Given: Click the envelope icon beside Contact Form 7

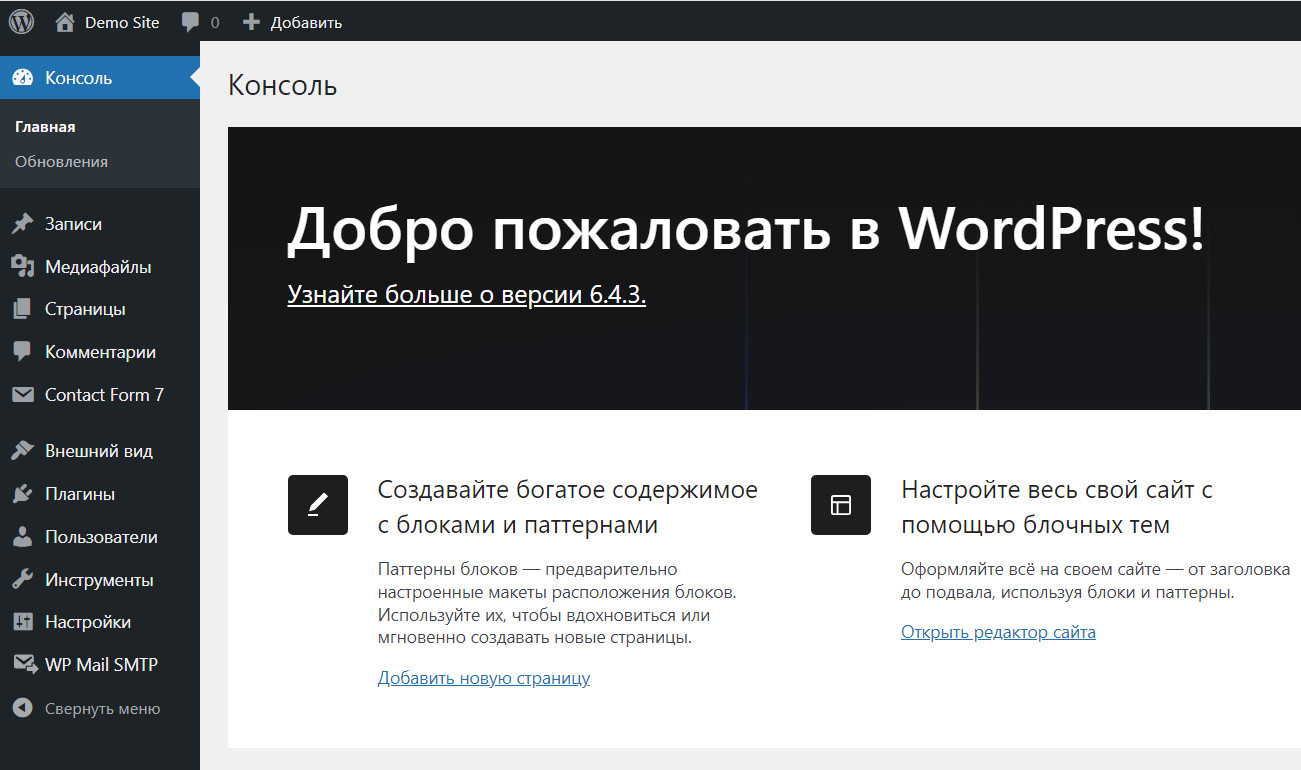Looking at the screenshot, I should (22, 395).
